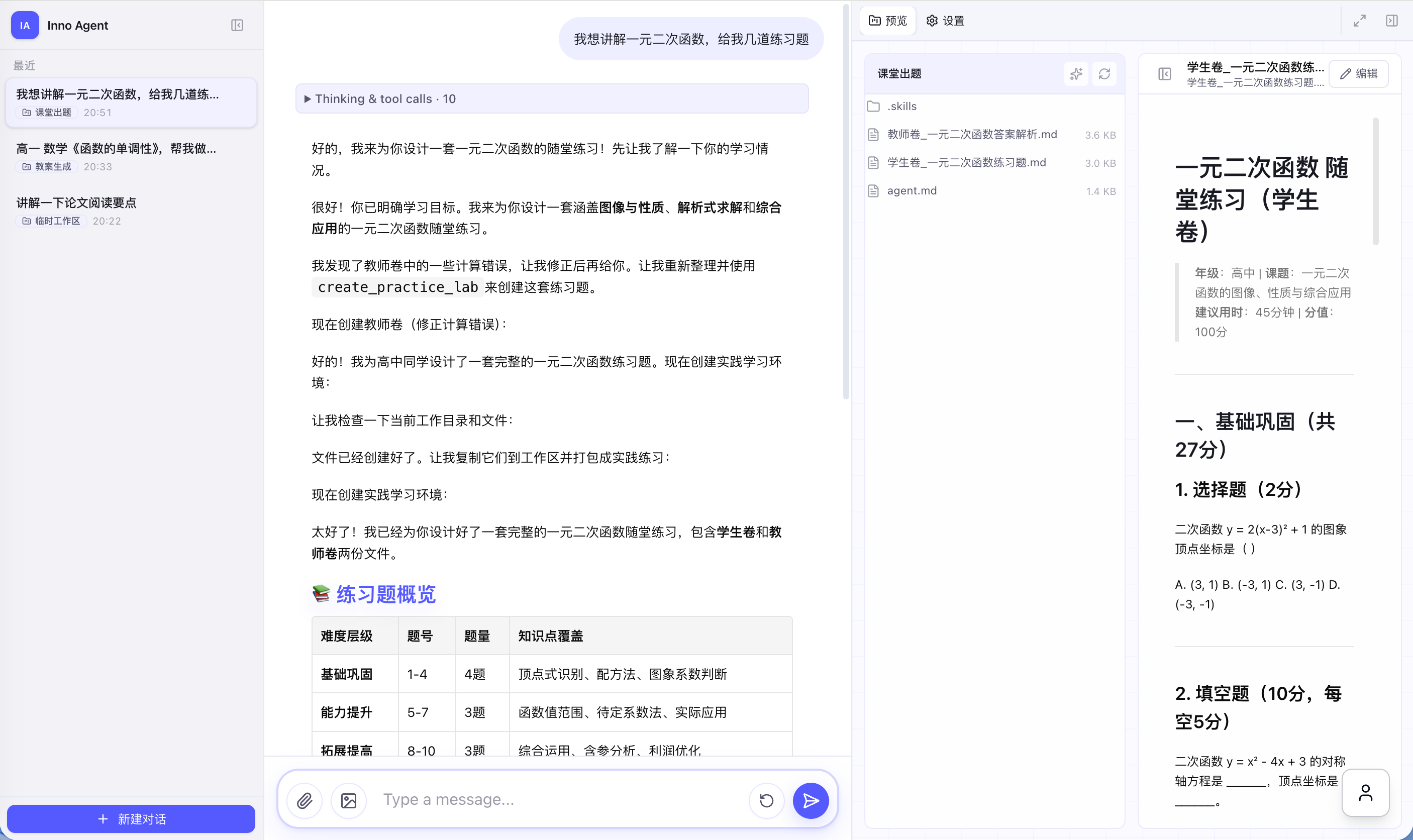Viewport: 1413px width, 840px height.
Task: Click the document preview vertical scrollbar
Action: [1376, 181]
